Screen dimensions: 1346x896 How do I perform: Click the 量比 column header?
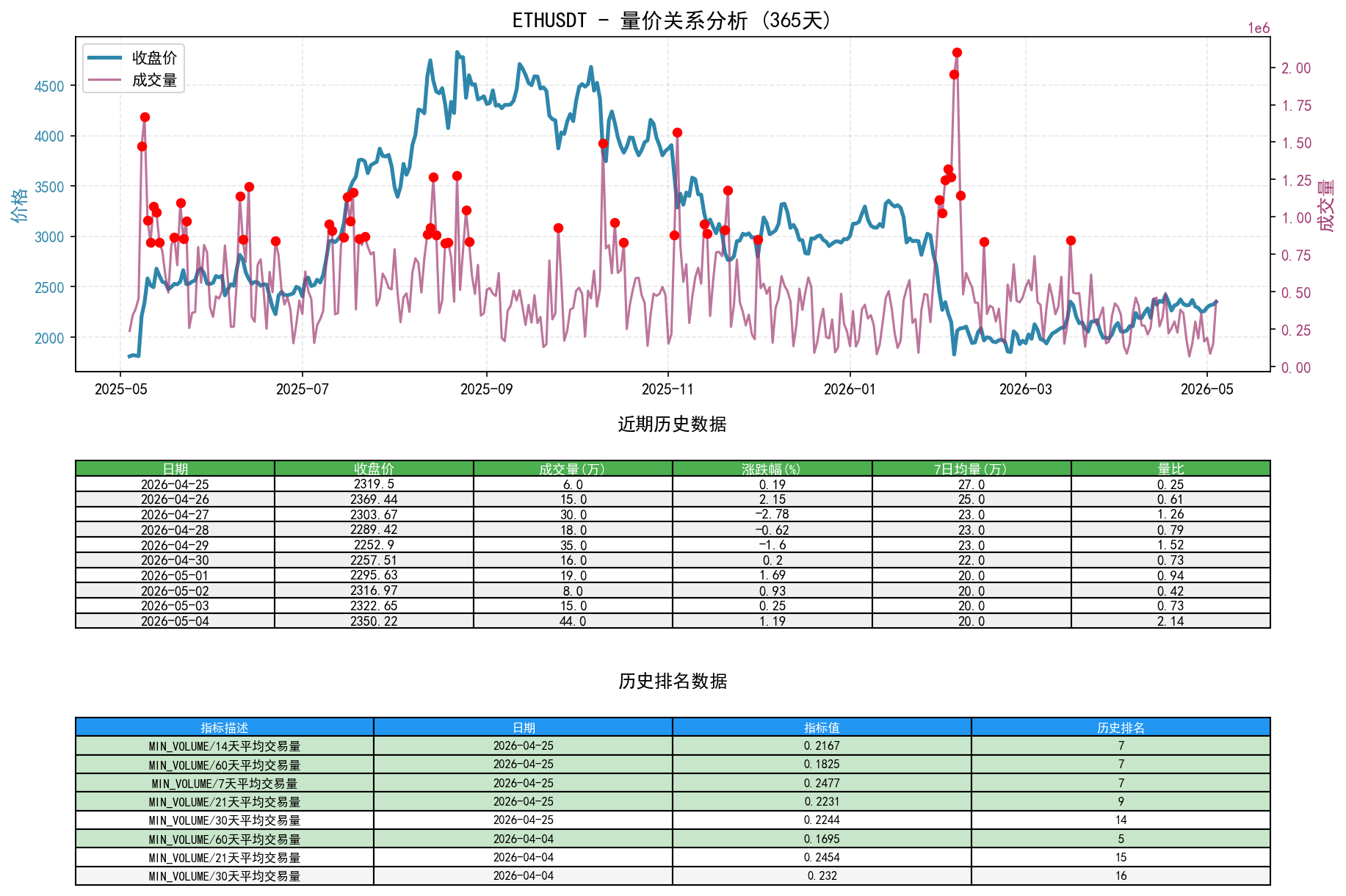[x=1170, y=469]
